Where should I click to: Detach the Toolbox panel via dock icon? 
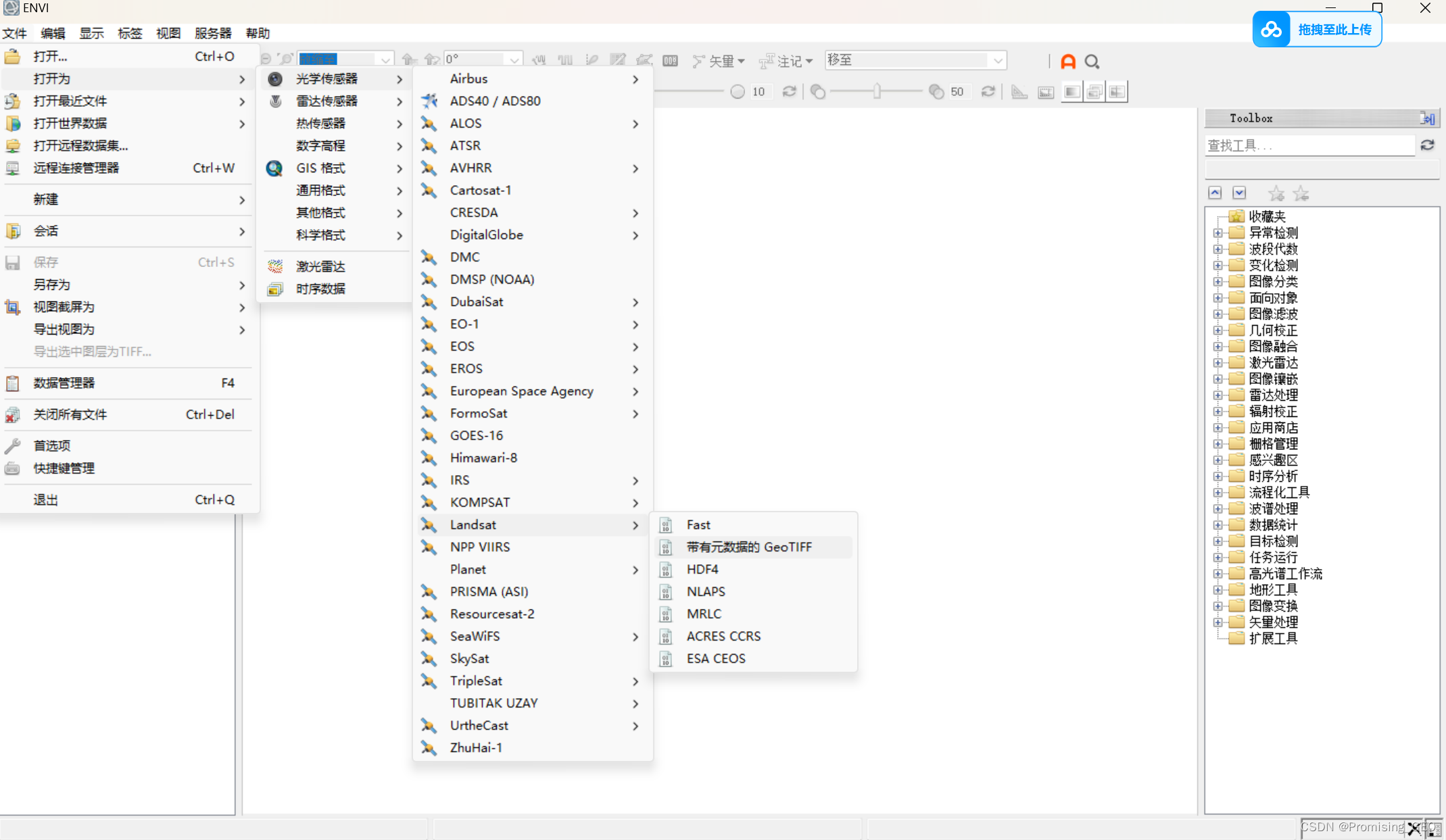pos(1427,118)
